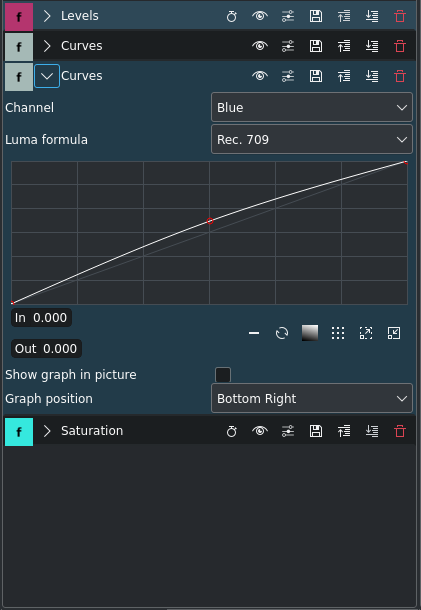This screenshot has height=610, width=421.
Task: Toggle the Saturation effect eye icon
Action: (260, 431)
